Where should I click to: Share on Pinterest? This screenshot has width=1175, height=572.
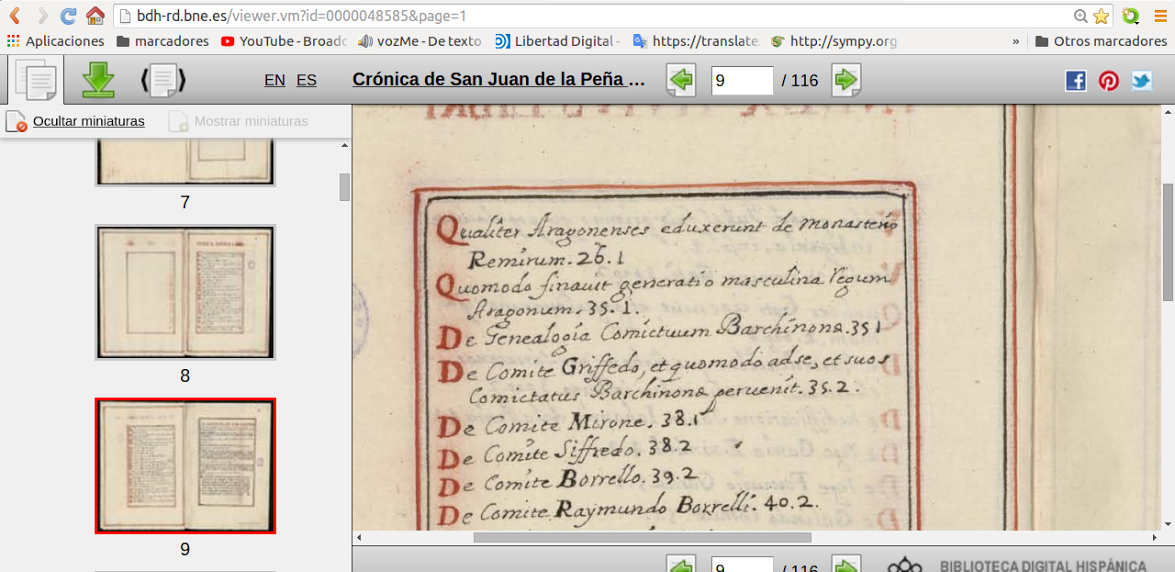click(x=1108, y=80)
